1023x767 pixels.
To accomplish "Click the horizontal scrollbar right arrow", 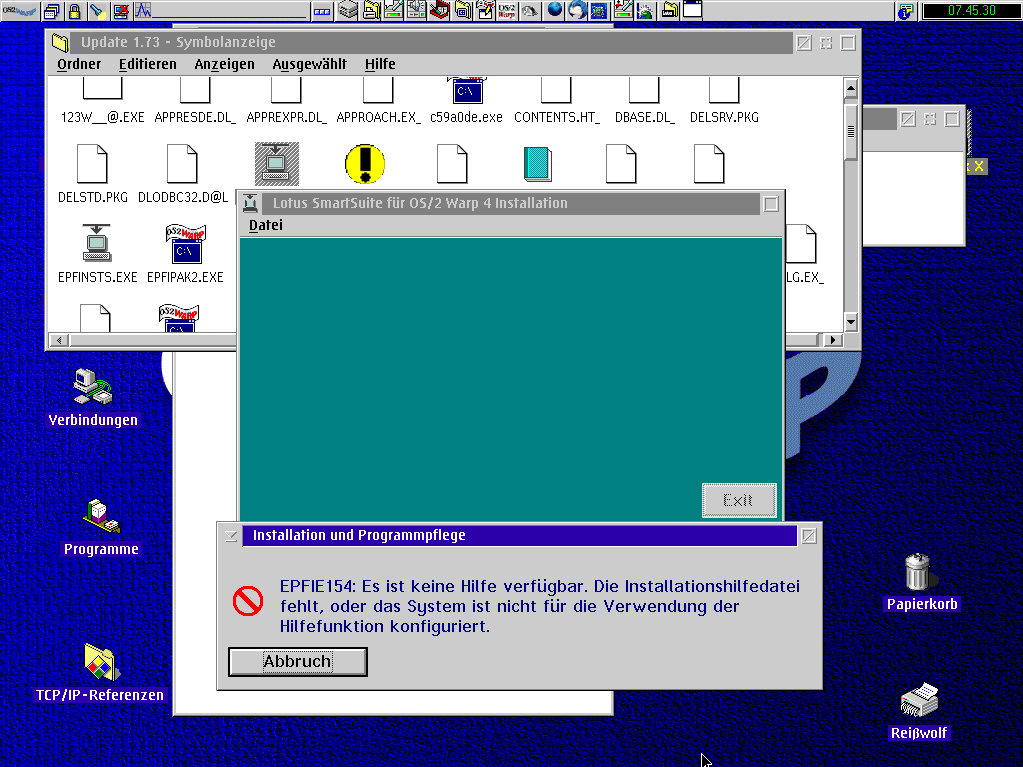I will pyautogui.click(x=832, y=340).
